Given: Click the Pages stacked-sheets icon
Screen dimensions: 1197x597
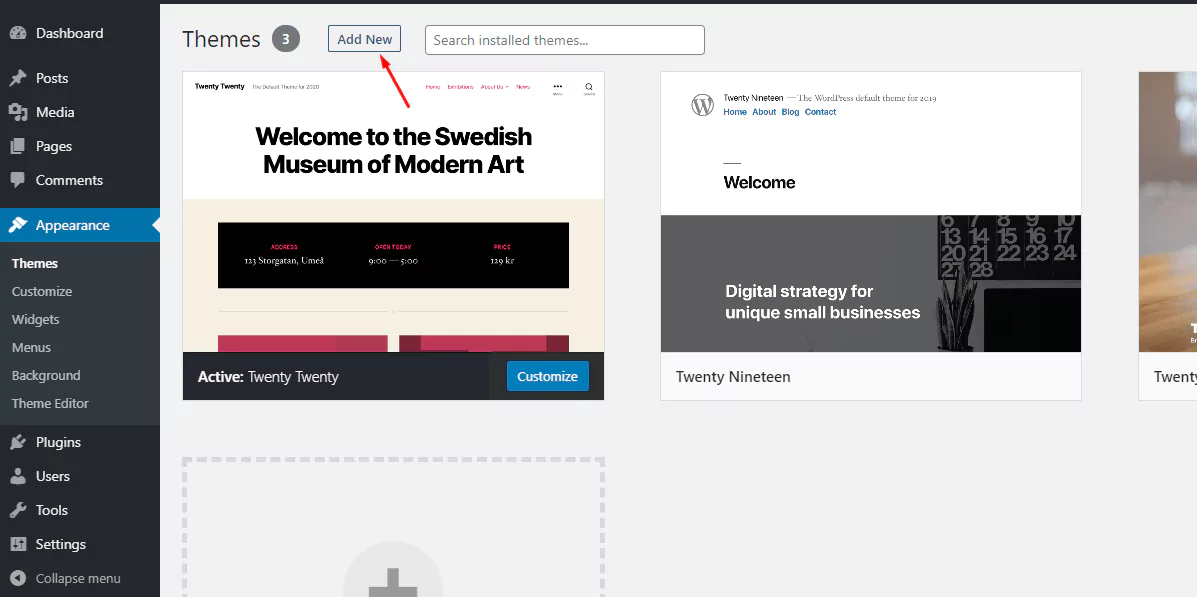Looking at the screenshot, I should [18, 147].
